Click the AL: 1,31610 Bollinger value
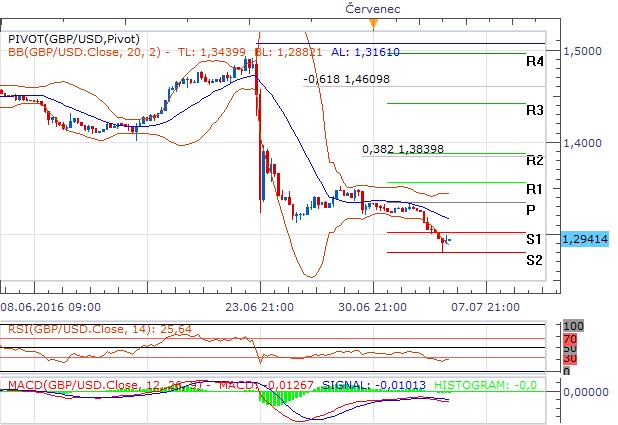 (365, 52)
